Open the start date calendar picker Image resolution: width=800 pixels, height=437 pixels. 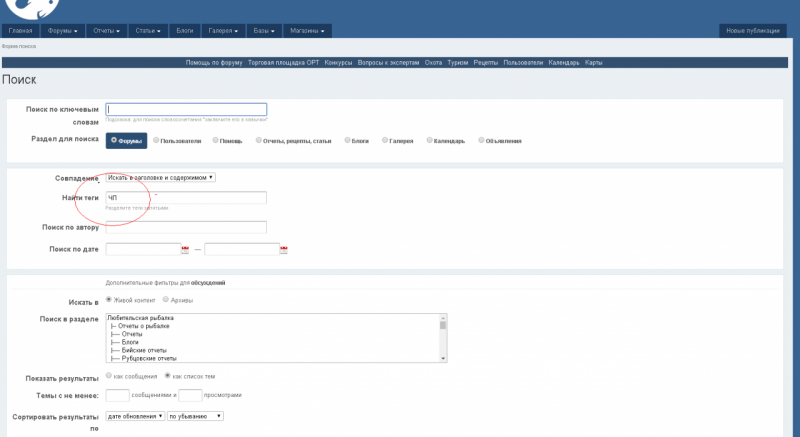[185, 249]
